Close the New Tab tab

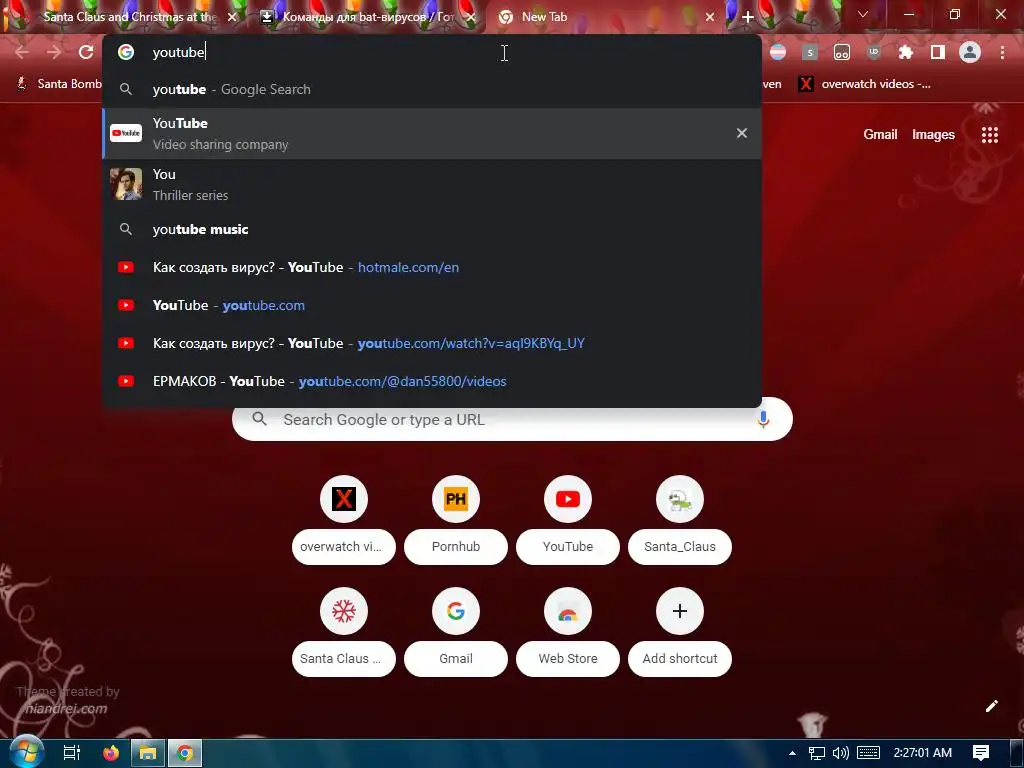click(x=710, y=17)
